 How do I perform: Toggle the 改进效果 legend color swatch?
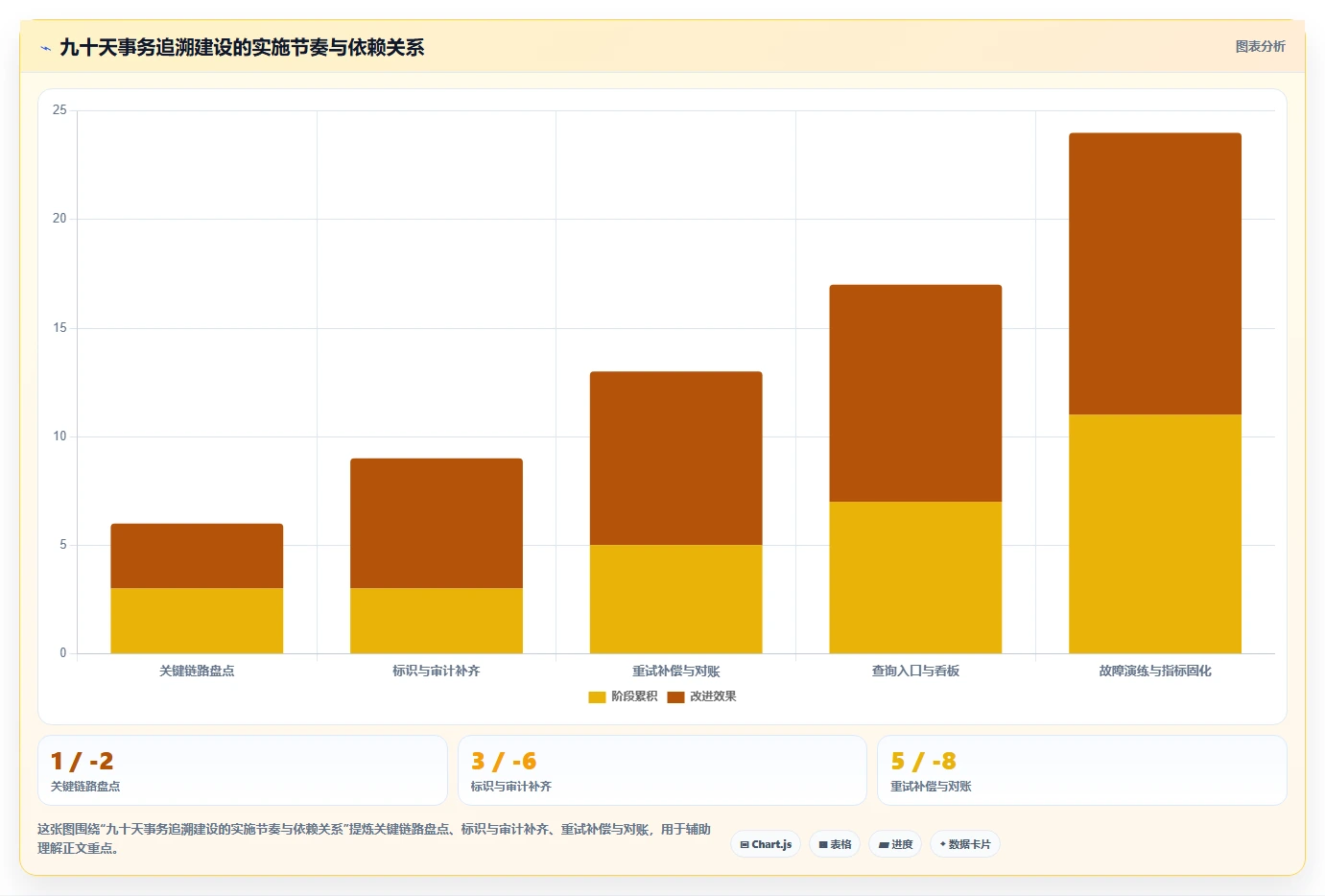pyautogui.click(x=675, y=696)
